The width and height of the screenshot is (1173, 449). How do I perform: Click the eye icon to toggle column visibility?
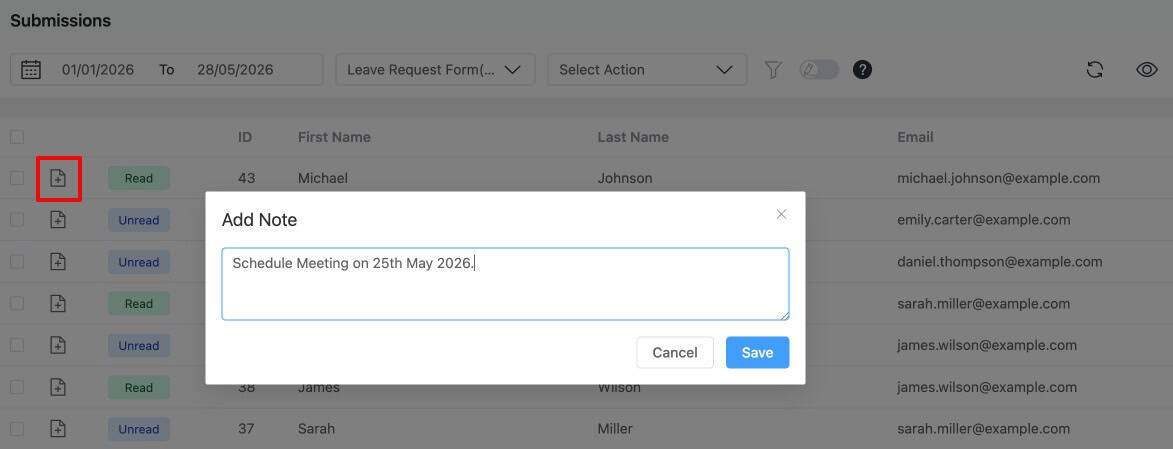(1147, 70)
